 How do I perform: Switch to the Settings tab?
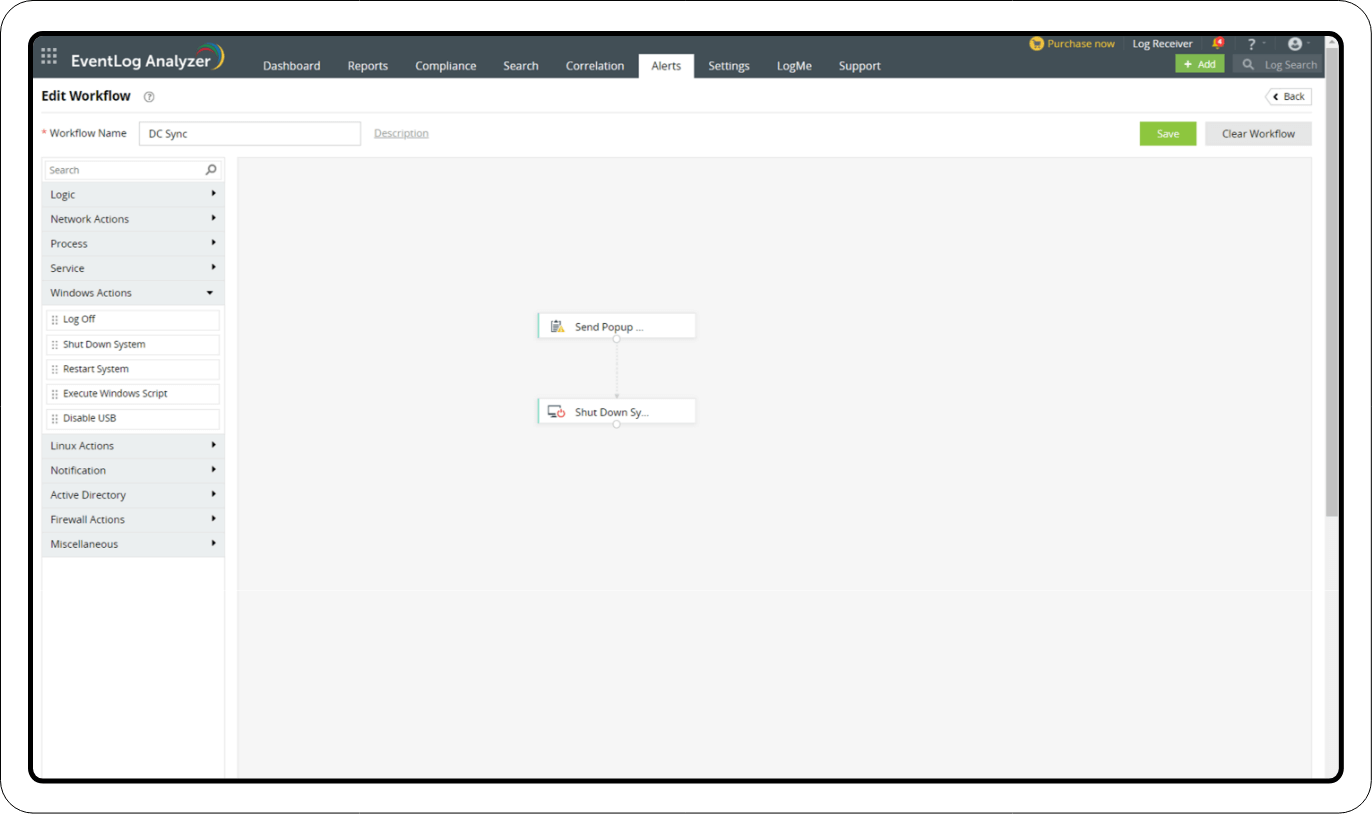tap(728, 65)
